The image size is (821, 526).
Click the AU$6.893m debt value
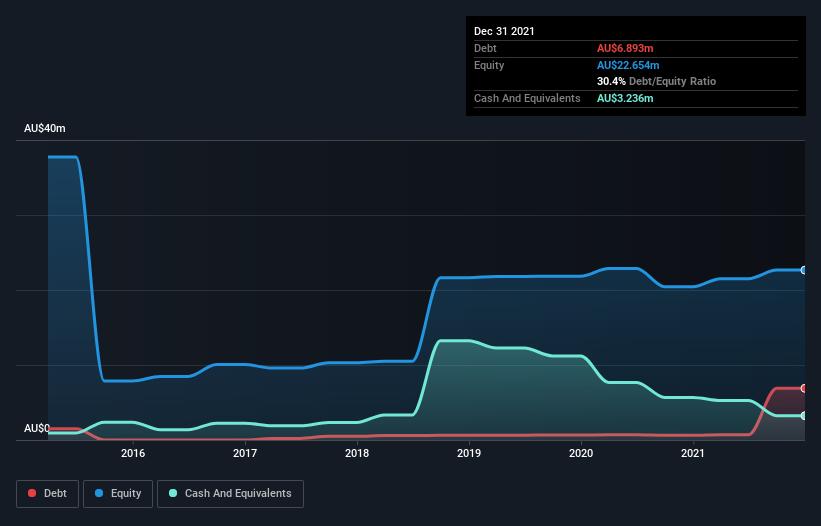coord(625,48)
